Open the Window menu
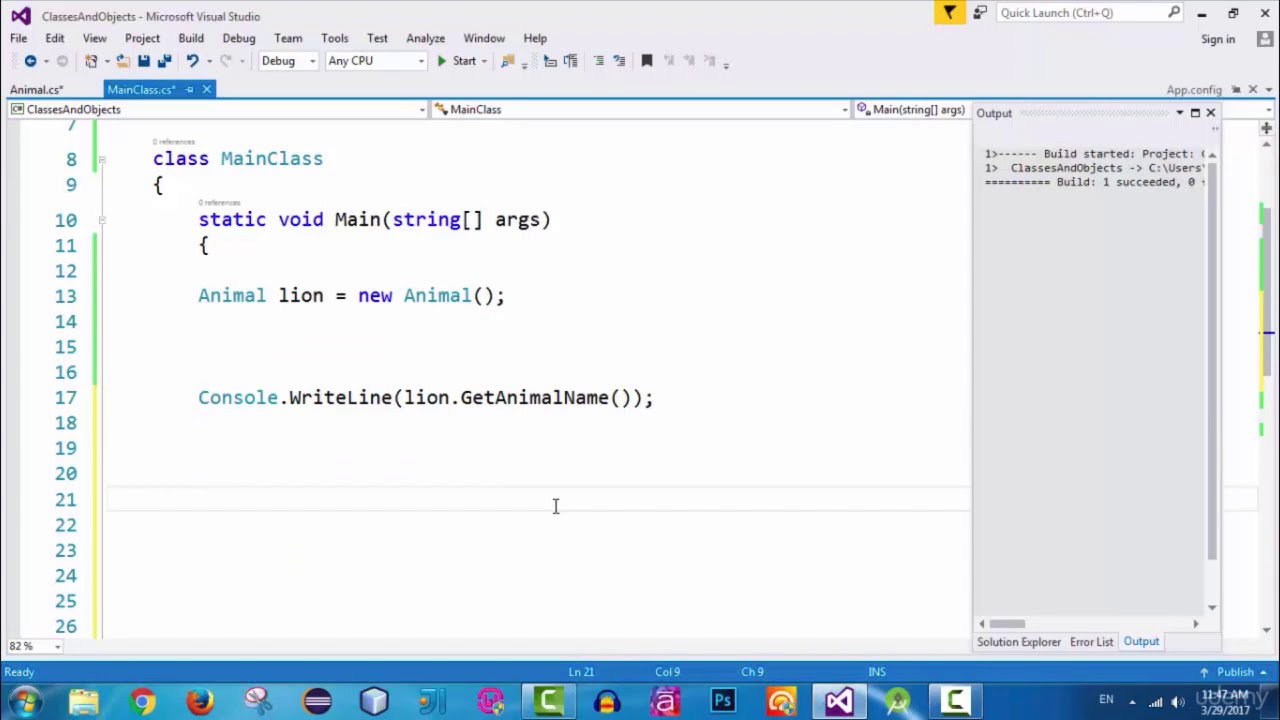 [x=484, y=38]
